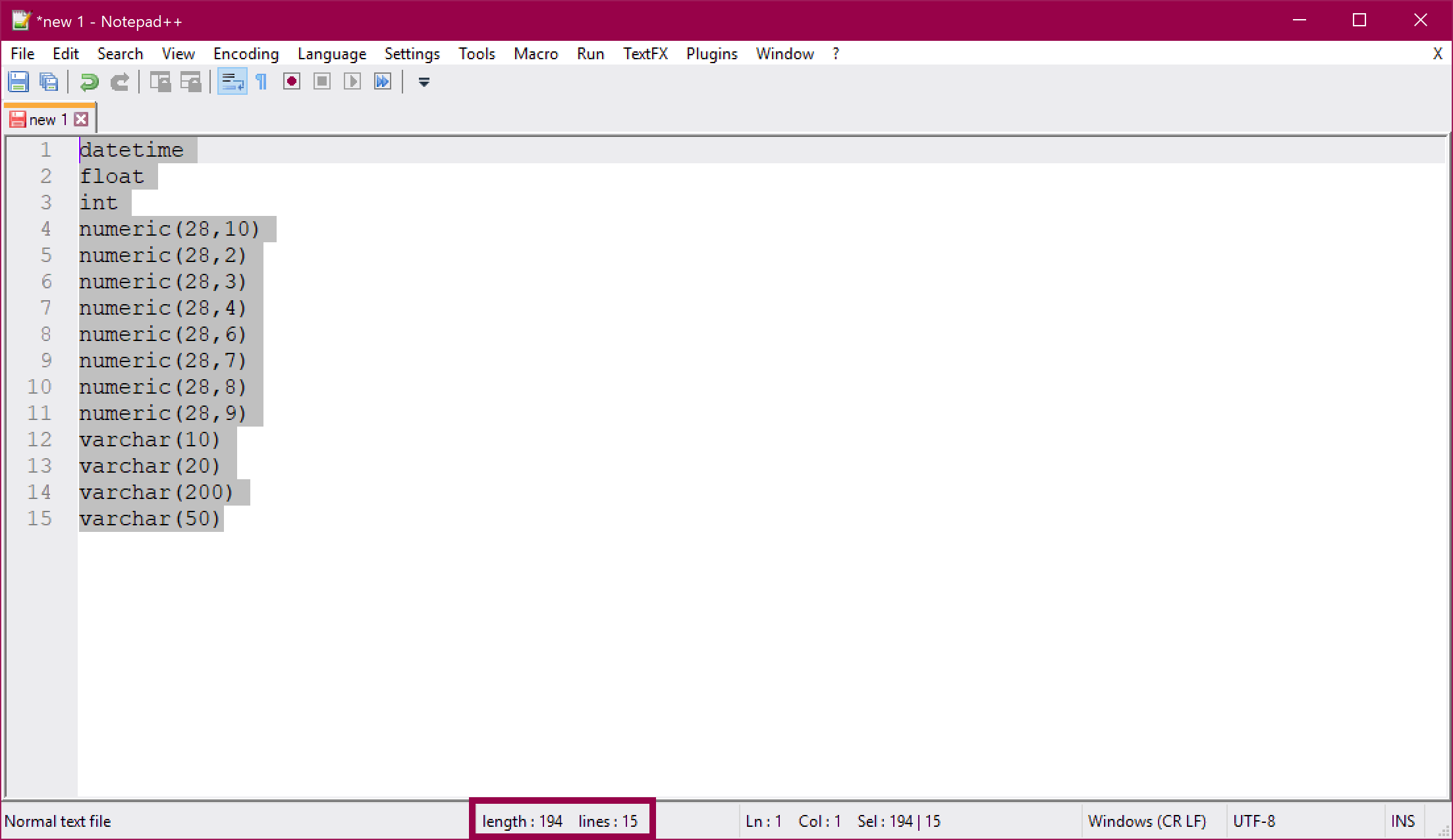Close the new 1 tab
Screen dimensions: 1453x840
pos(81,119)
